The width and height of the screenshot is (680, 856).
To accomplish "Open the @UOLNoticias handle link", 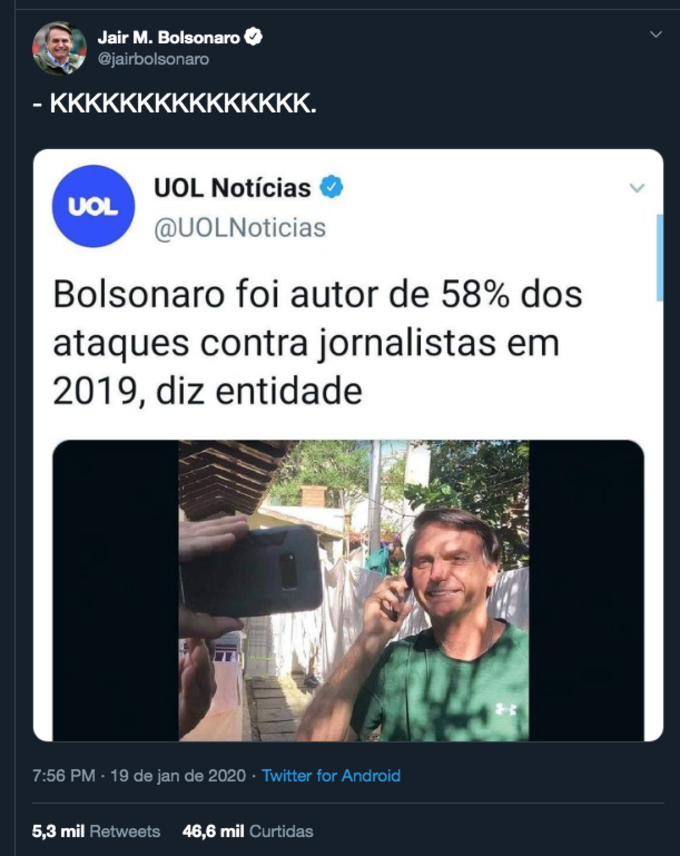I will click(x=240, y=228).
